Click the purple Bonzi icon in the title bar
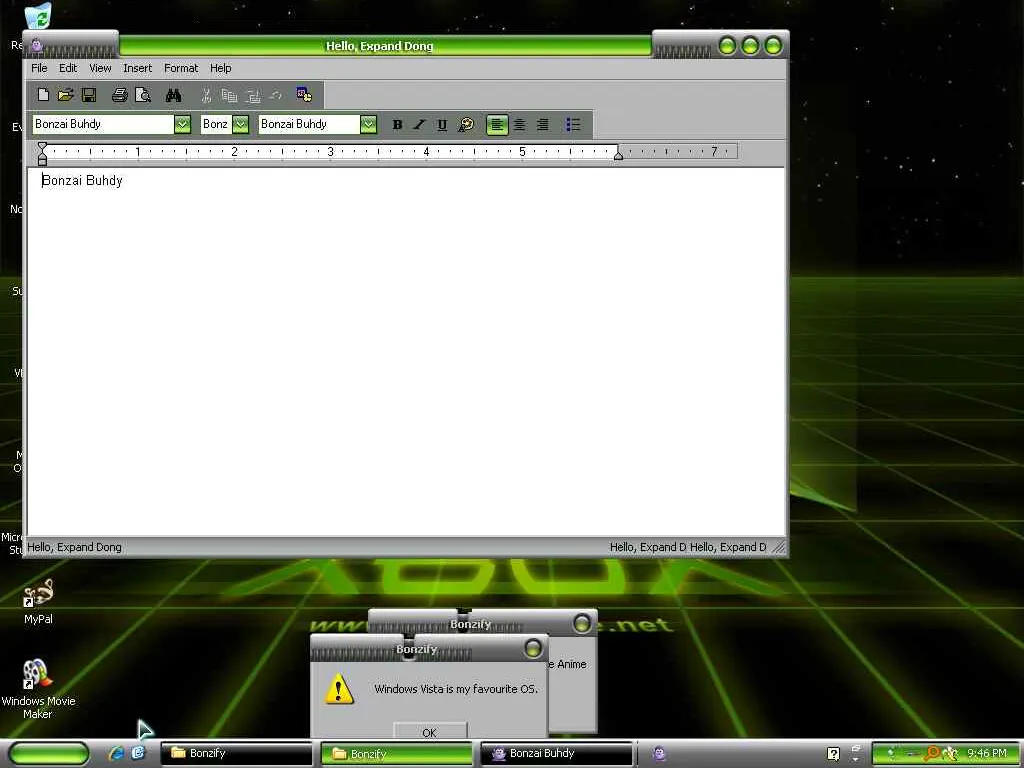The height and width of the screenshot is (768, 1024). 37,46
